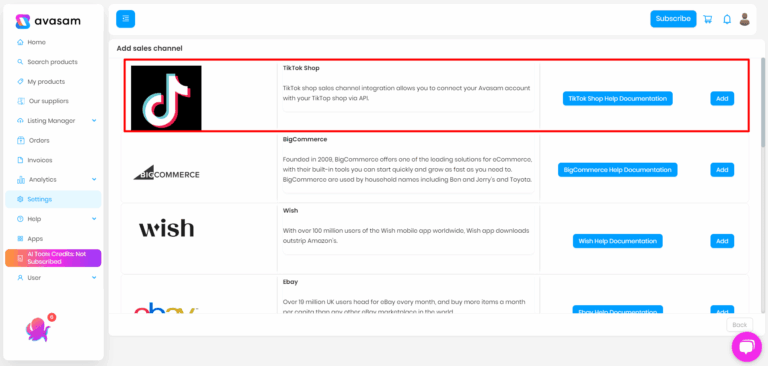Click the My products tag icon

coord(20,81)
